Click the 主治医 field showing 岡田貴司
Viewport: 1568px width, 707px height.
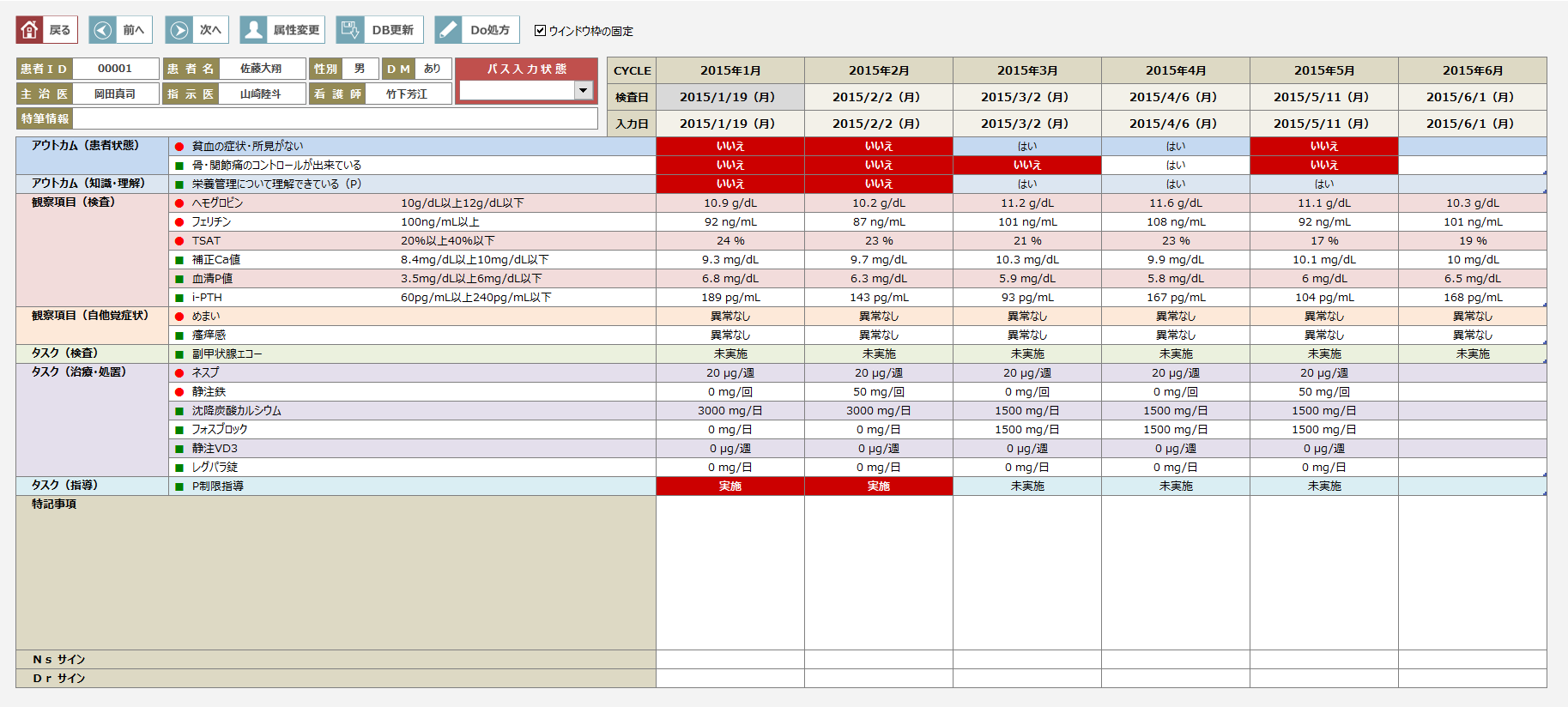pos(115,94)
